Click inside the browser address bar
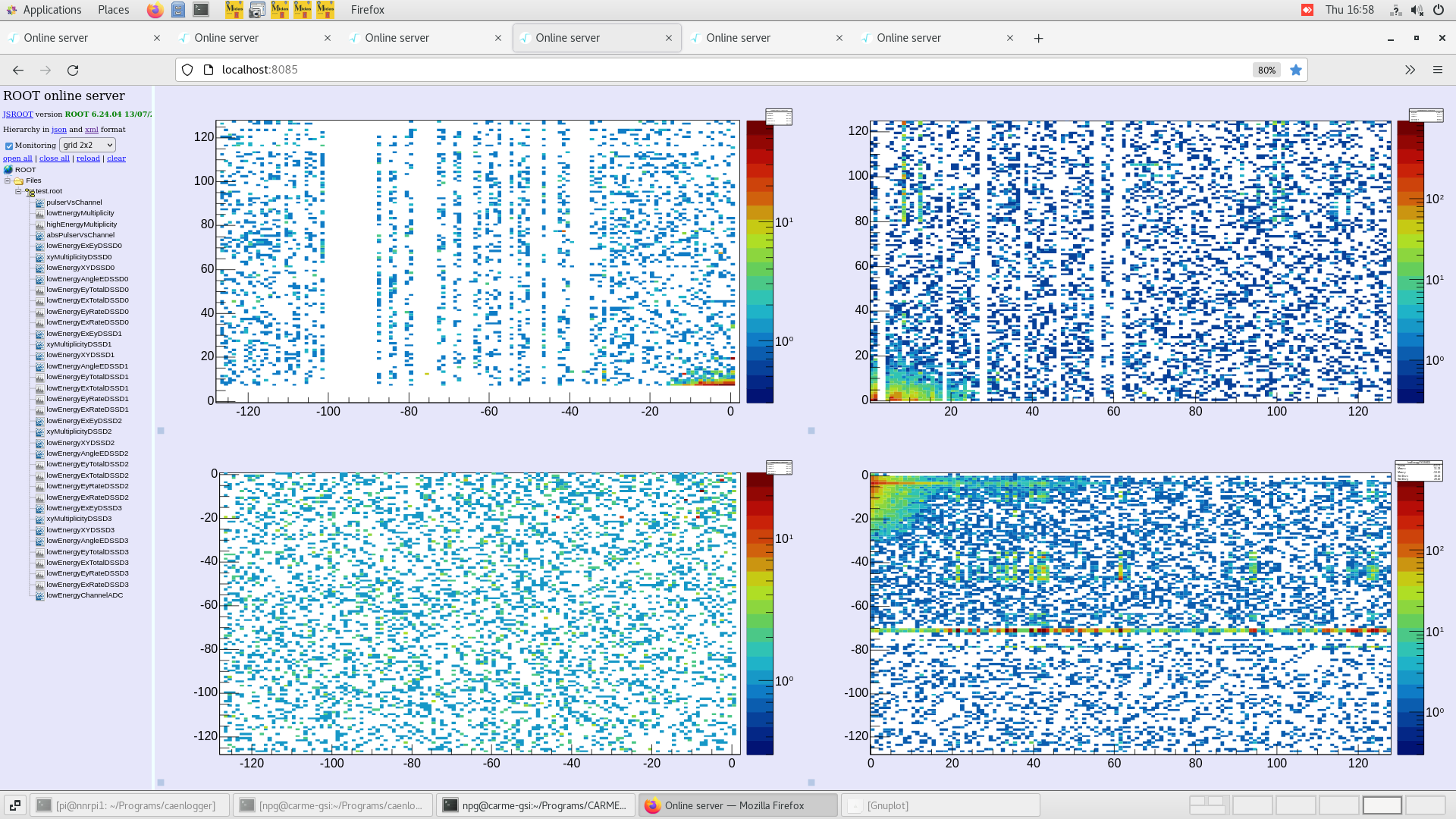Image resolution: width=1456 pixels, height=819 pixels. coord(455,69)
